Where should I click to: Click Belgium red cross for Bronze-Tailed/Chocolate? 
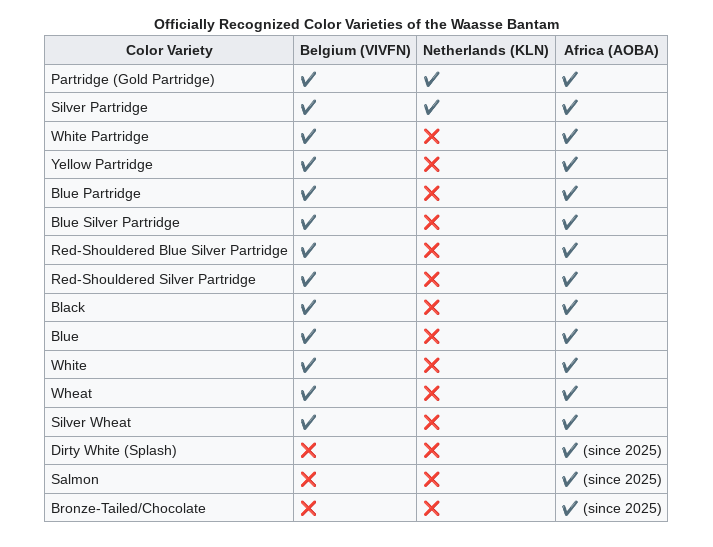(x=308, y=508)
